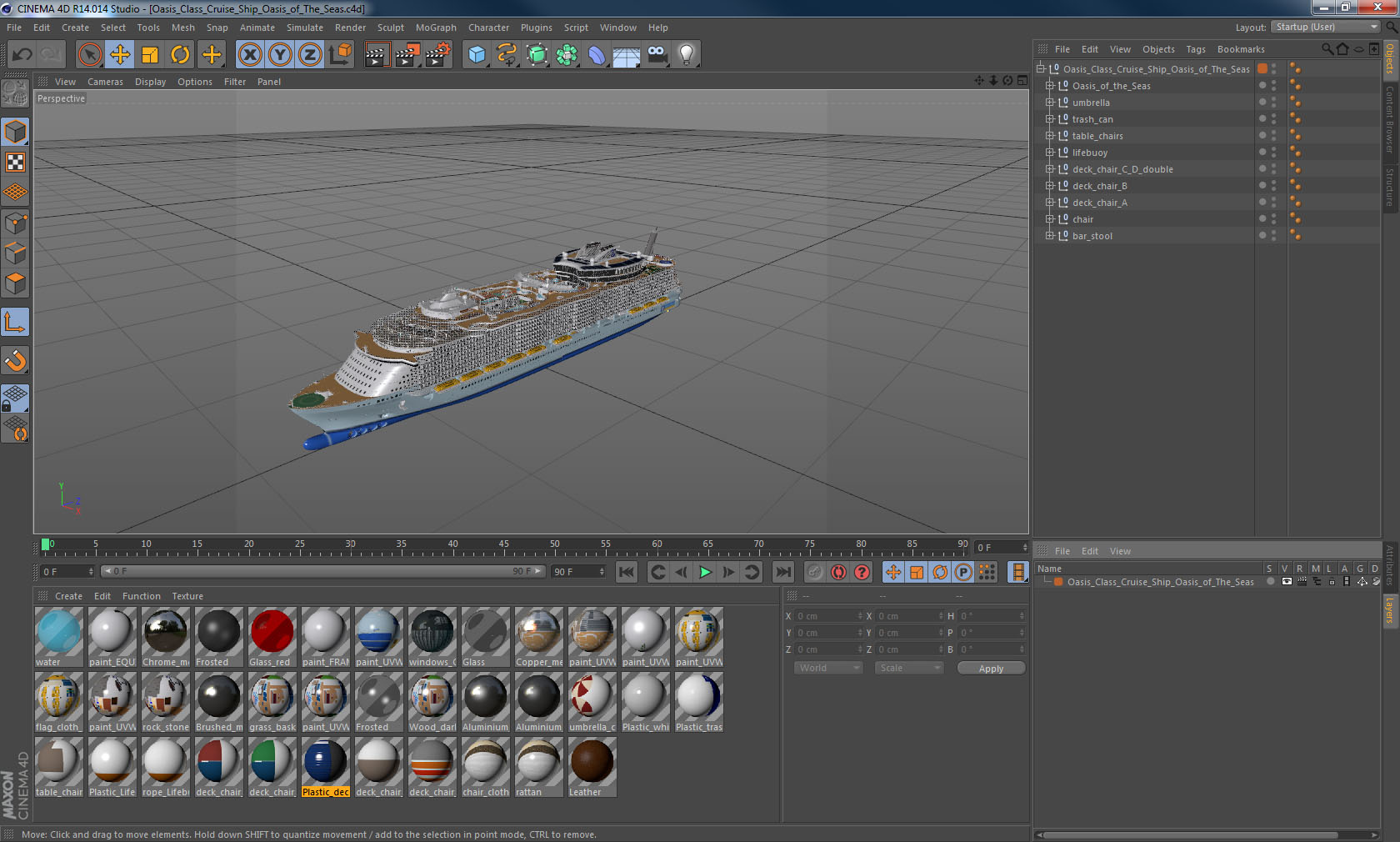Viewport: 1400px width, 842px height.
Task: Open the MoGraph menu
Action: coord(436,28)
